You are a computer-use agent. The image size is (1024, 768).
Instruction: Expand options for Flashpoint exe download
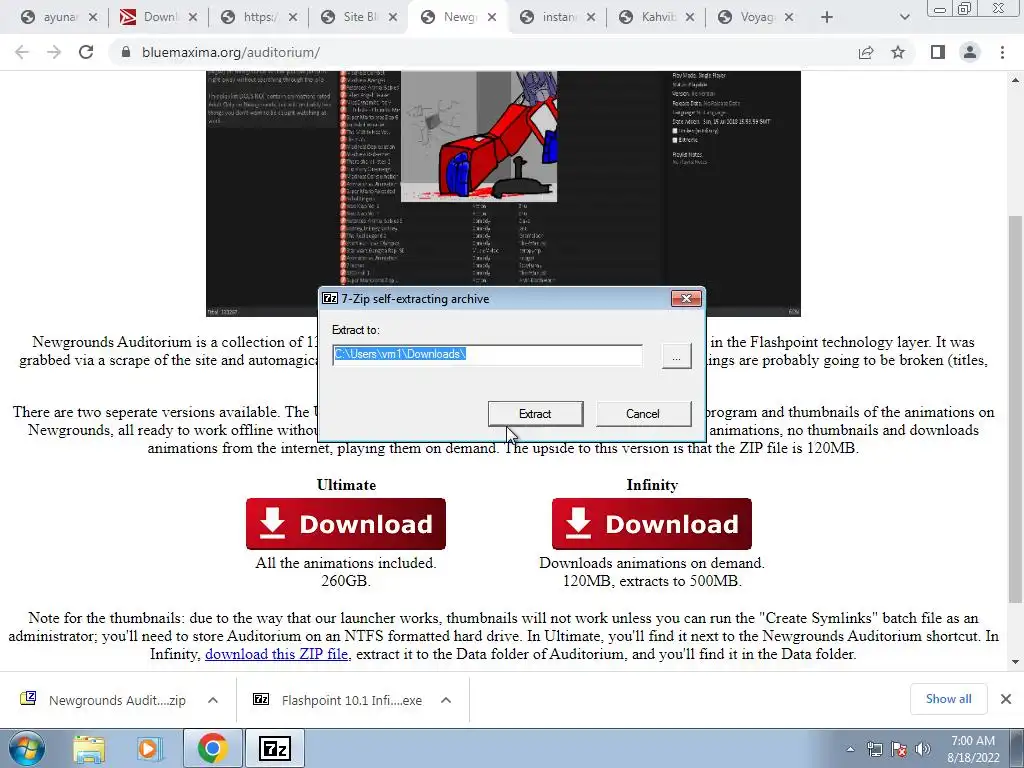coord(446,700)
